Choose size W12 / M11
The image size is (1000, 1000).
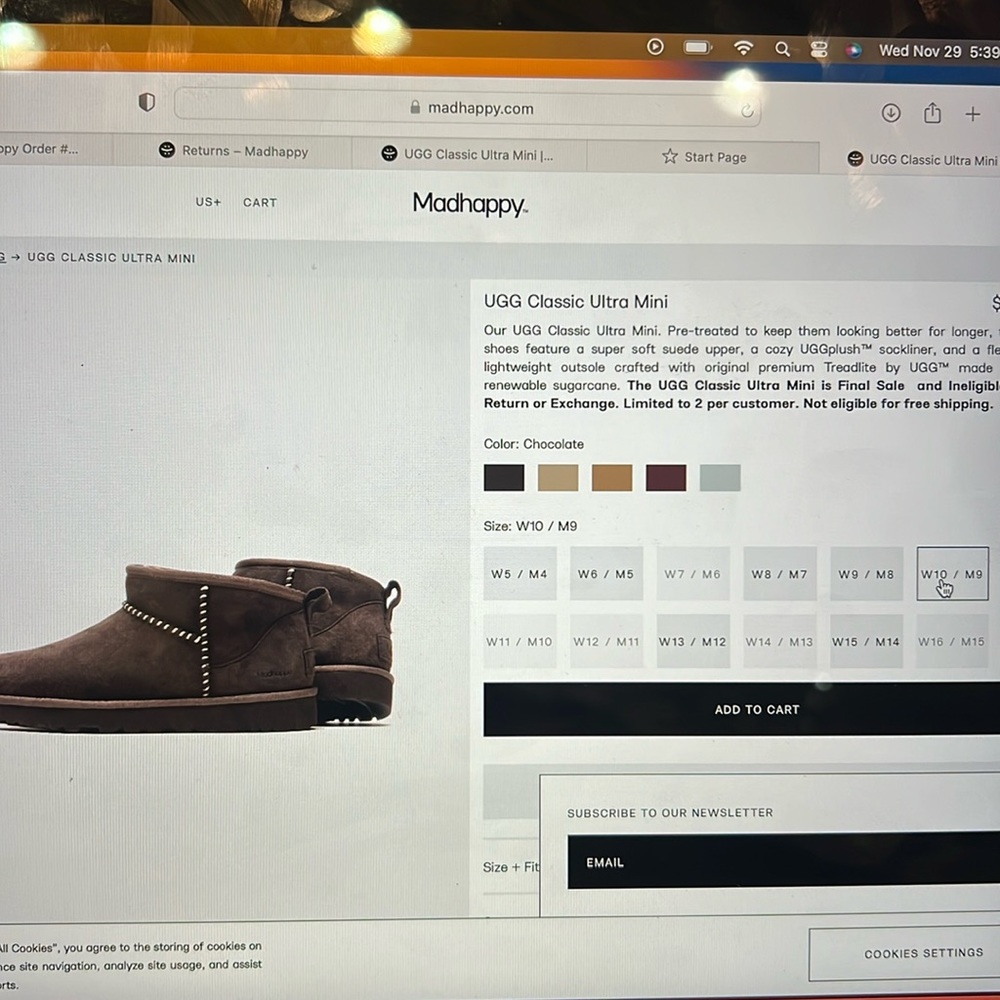click(606, 641)
